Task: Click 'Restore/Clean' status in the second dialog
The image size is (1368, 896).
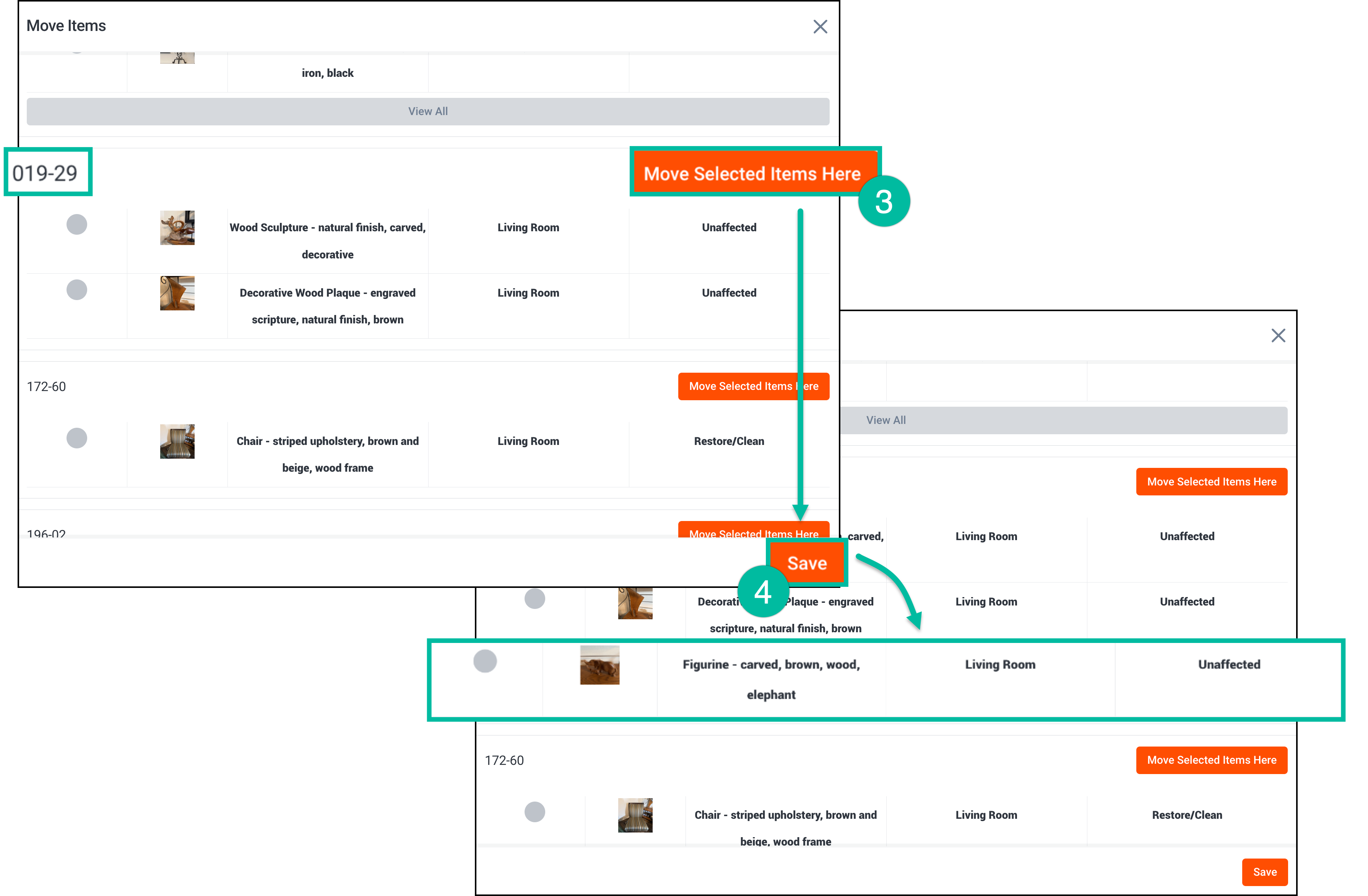Action: click(1187, 815)
